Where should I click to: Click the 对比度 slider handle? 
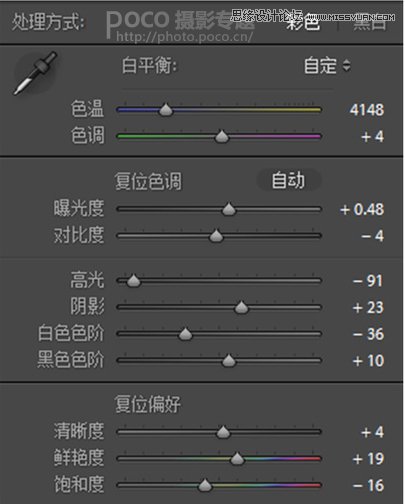click(x=216, y=235)
